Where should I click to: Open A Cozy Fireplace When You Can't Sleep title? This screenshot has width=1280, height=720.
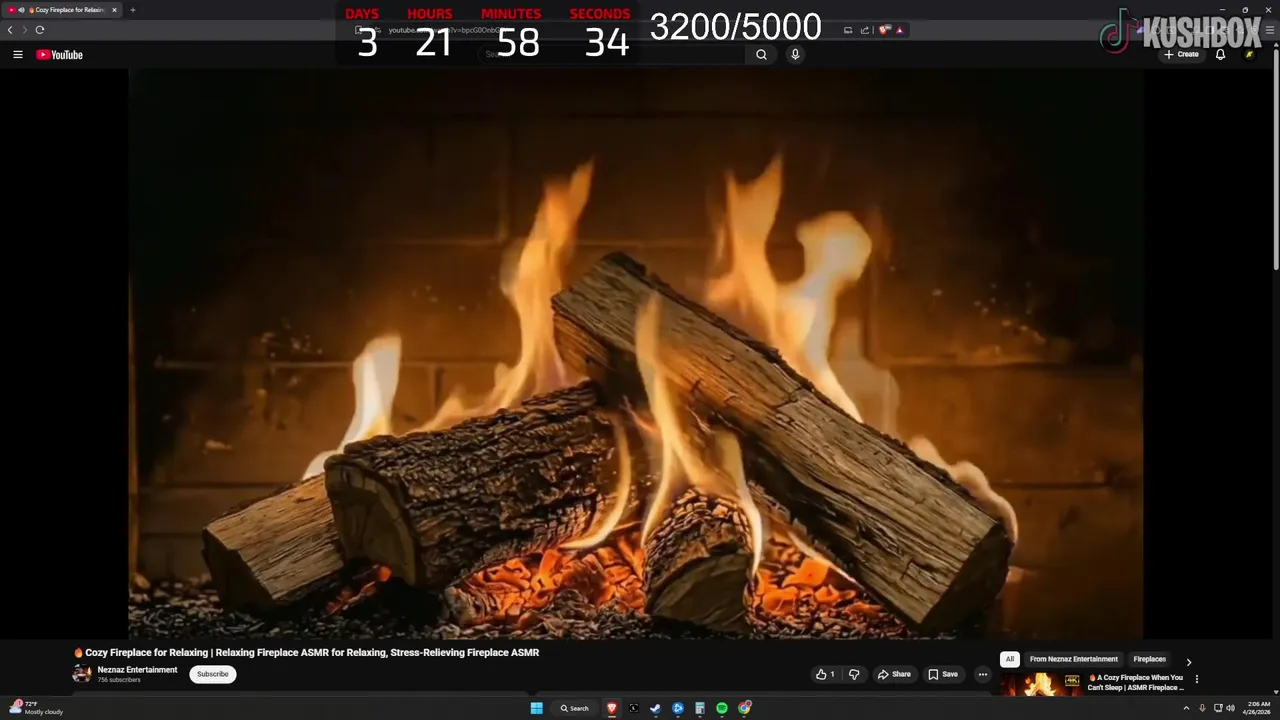click(x=1135, y=682)
